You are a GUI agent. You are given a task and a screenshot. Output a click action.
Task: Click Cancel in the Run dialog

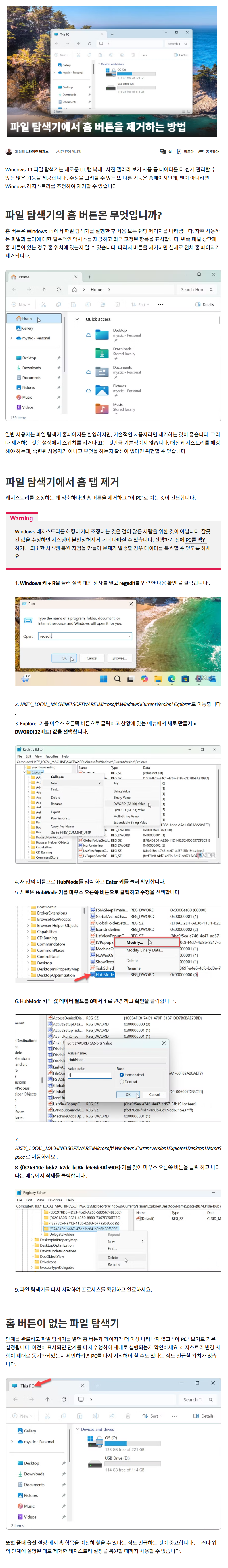pyautogui.click(x=92, y=658)
